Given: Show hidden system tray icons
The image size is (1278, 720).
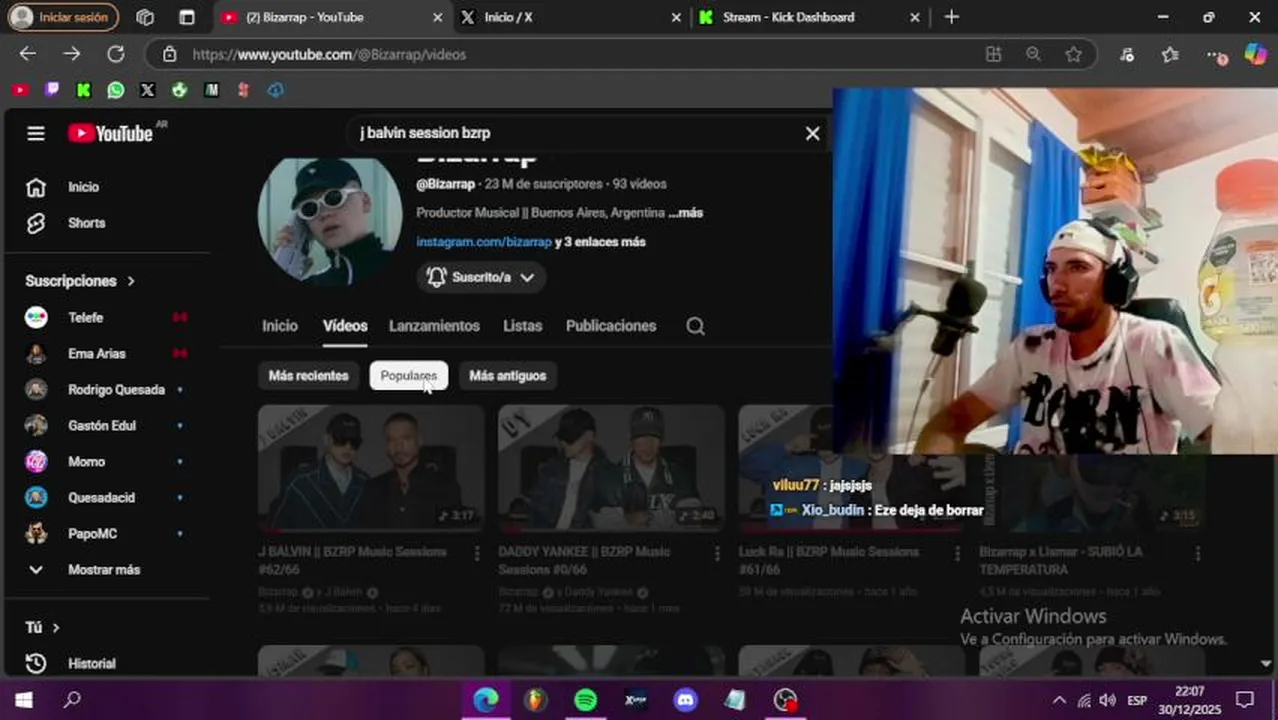Looking at the screenshot, I should point(1059,700).
